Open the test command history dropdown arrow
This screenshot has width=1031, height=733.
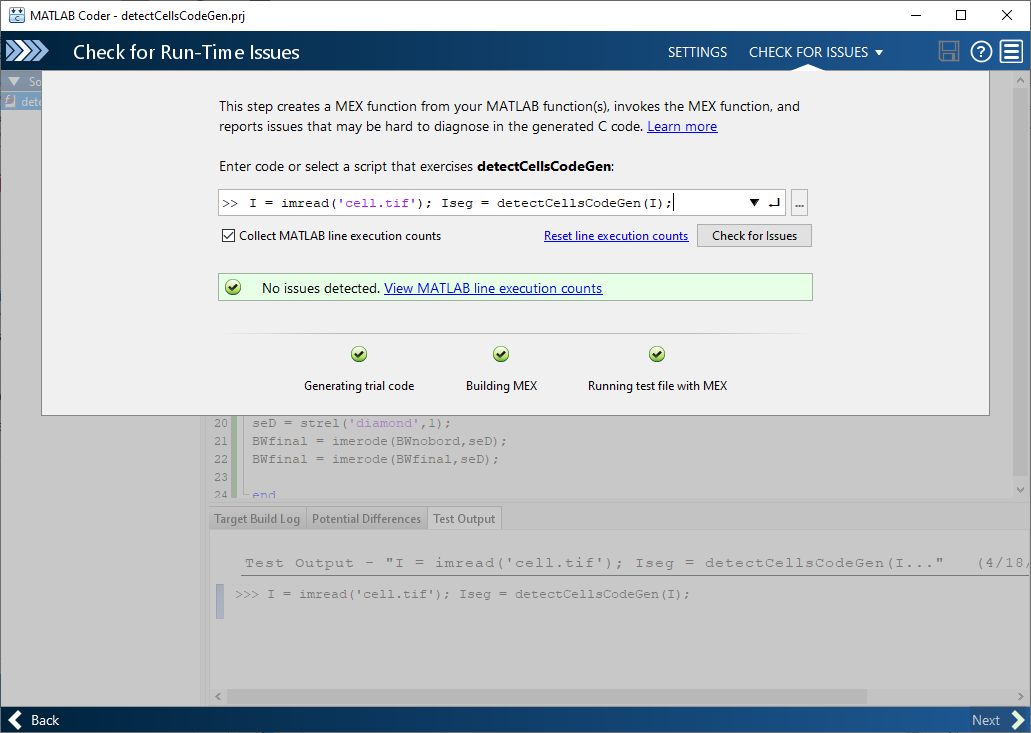[754, 202]
